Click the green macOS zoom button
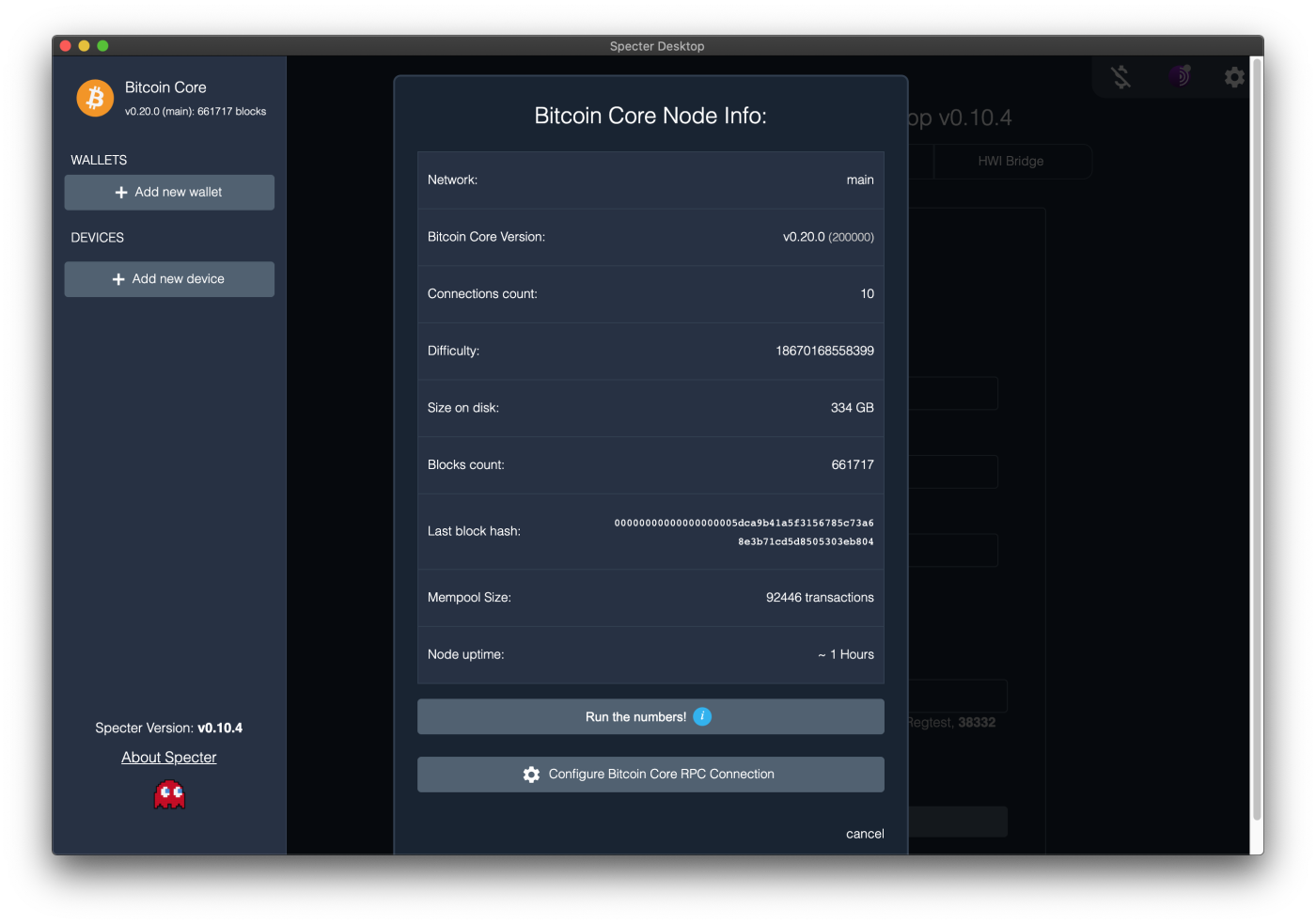Image resolution: width=1316 pixels, height=924 pixels. 102,45
